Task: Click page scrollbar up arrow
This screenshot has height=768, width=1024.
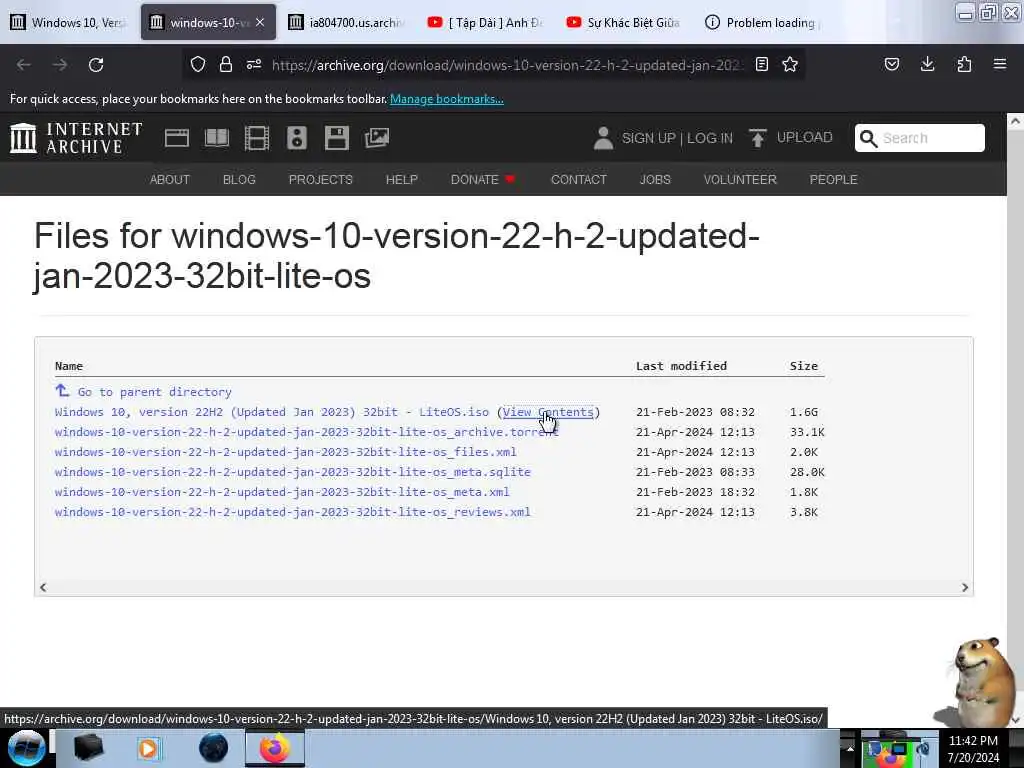Action: coord(1015,121)
